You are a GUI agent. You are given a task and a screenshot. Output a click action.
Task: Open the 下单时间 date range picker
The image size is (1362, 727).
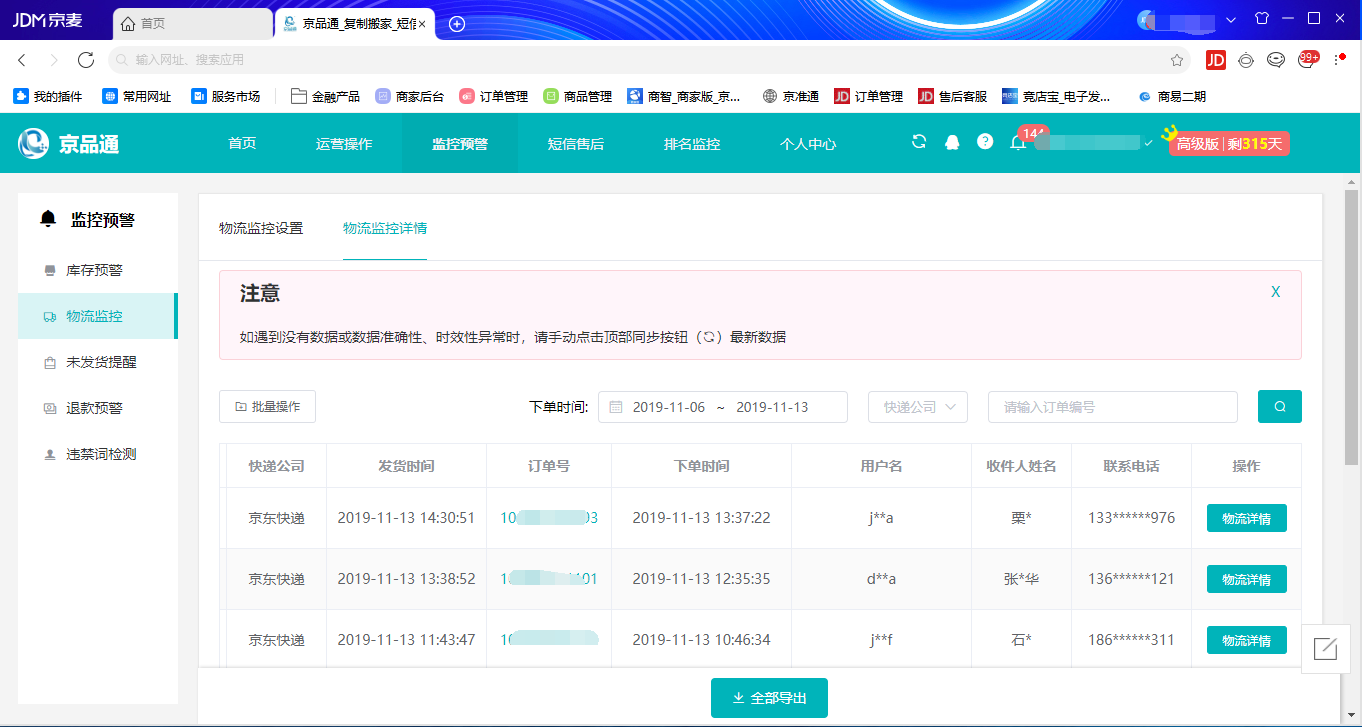tap(722, 407)
